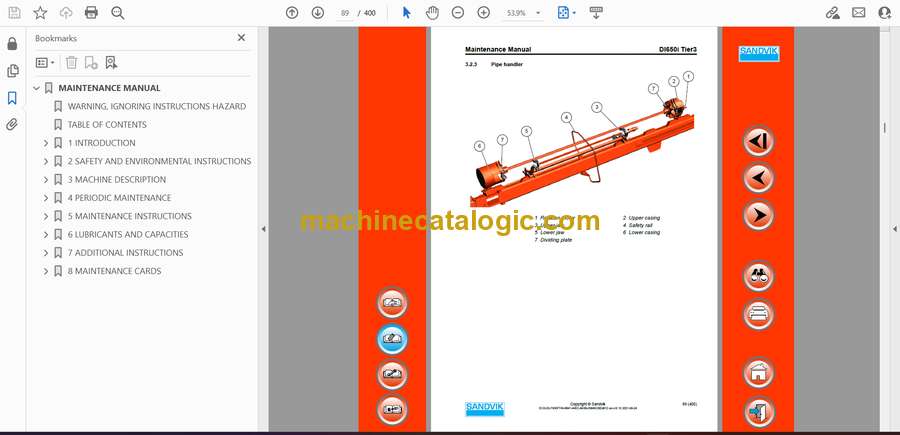
Task: Select MAINTENANCE MANUAL bookmark
Action: (109, 88)
